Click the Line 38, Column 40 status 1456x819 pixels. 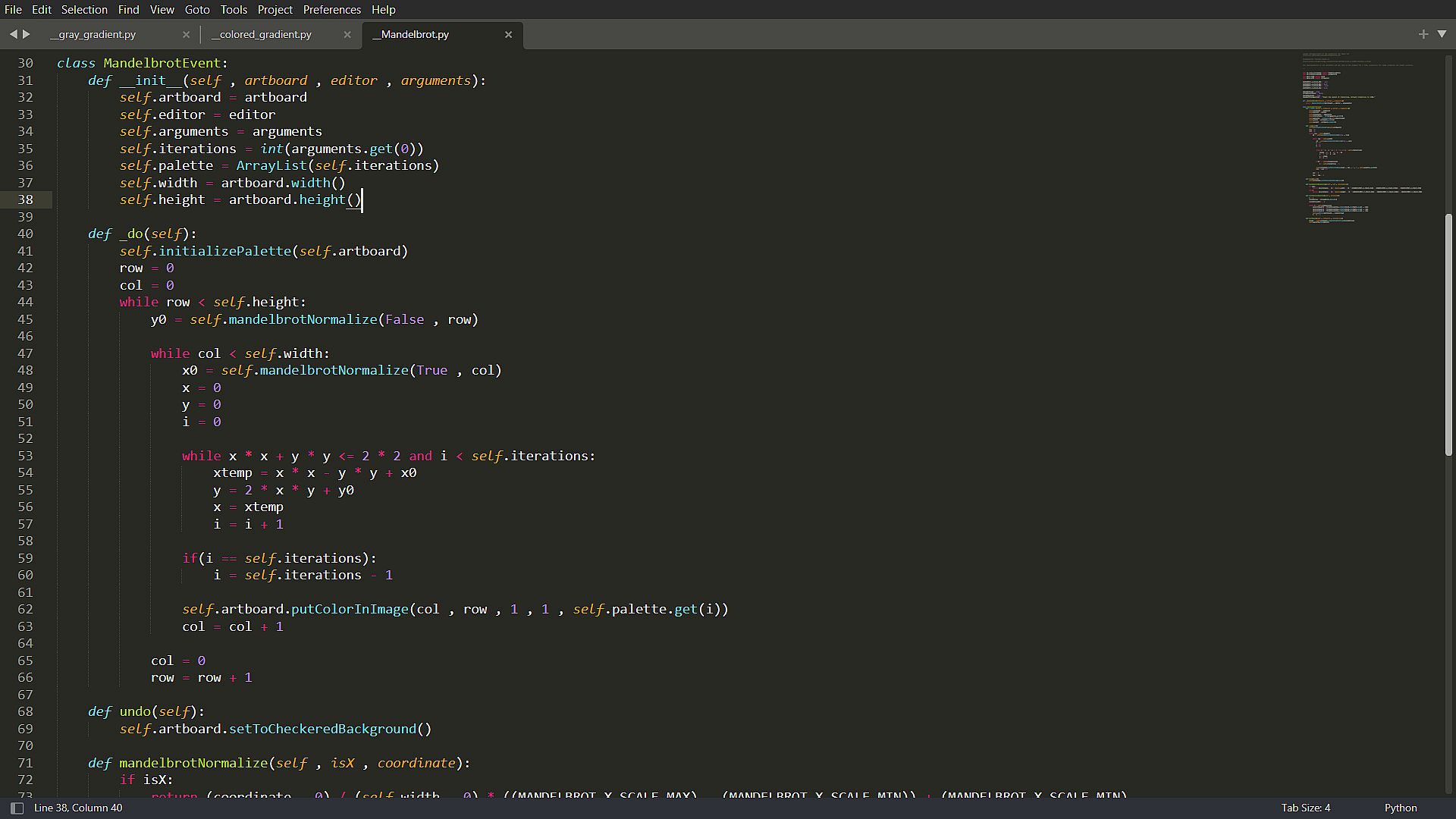click(78, 808)
